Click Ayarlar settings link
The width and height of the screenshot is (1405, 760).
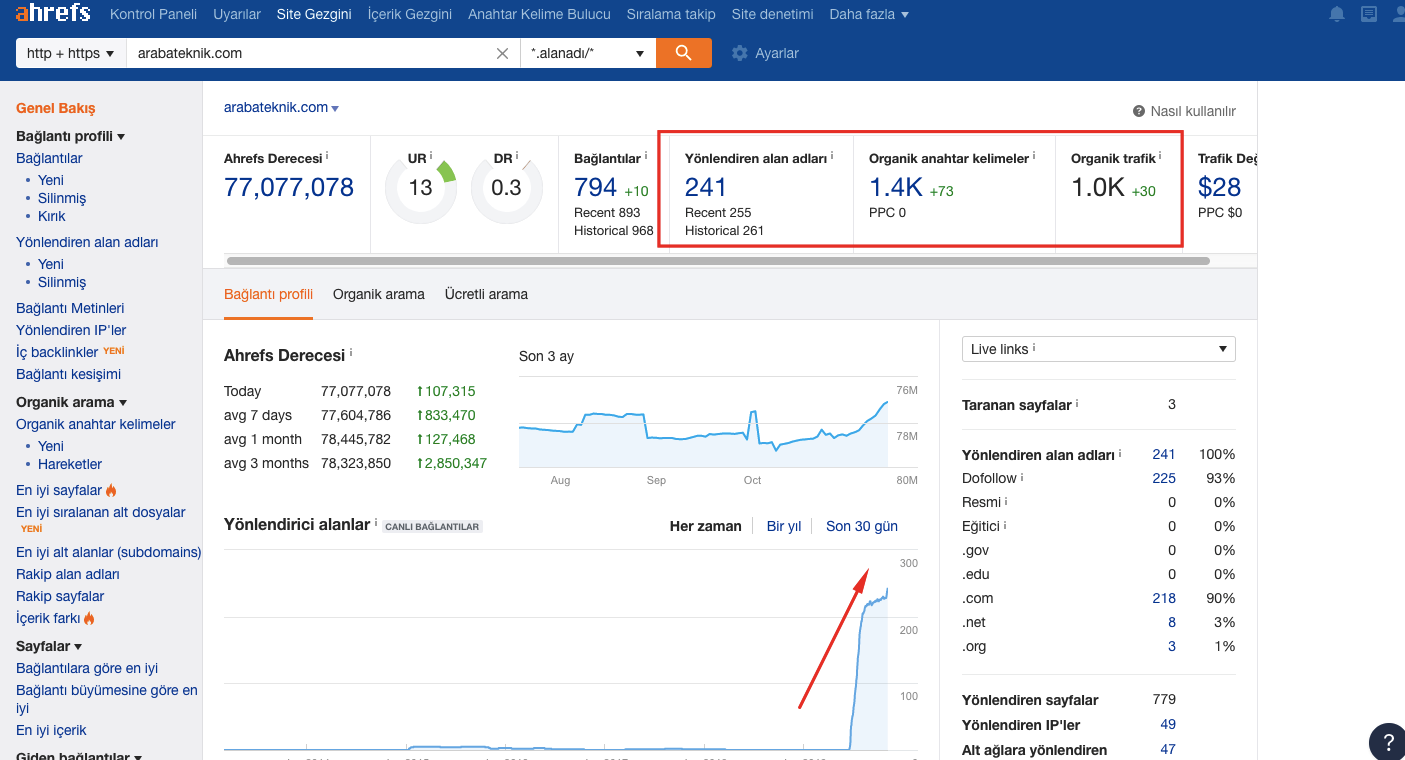(777, 53)
